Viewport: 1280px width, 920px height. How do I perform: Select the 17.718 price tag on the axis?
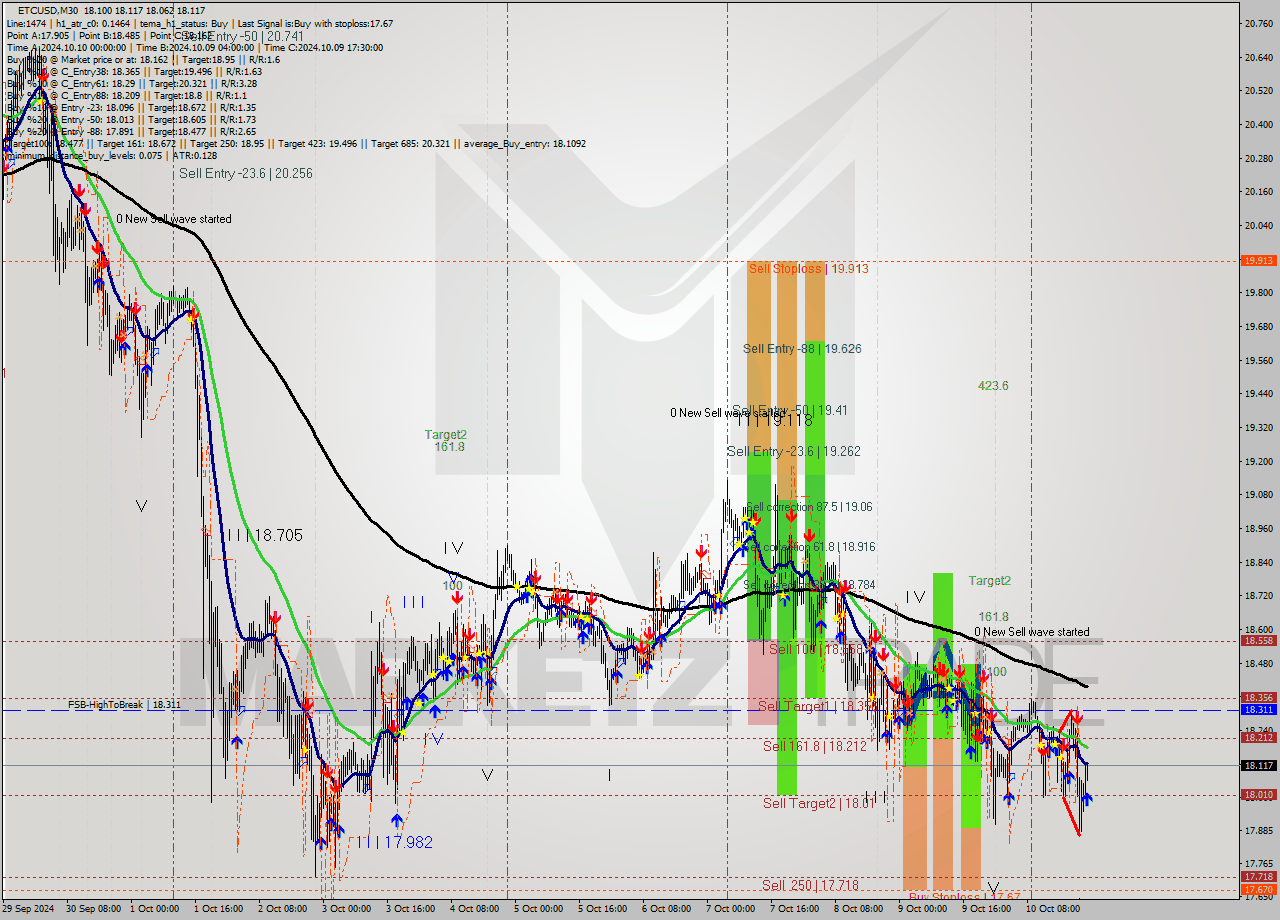click(1258, 877)
